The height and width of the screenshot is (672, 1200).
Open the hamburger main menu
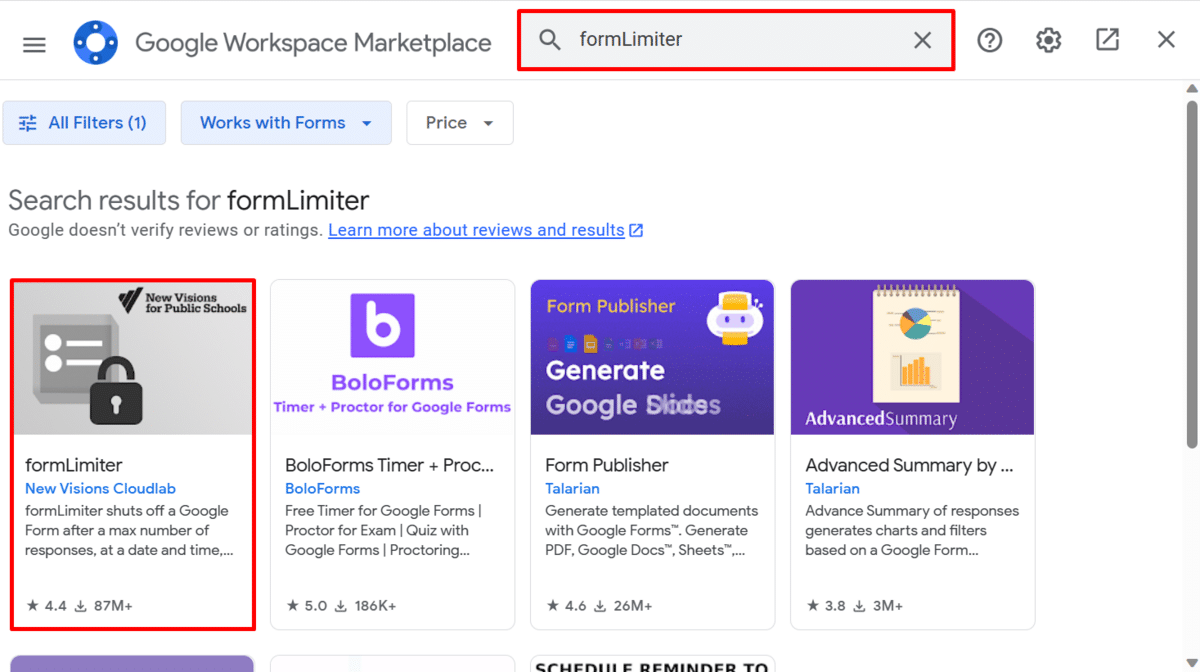point(34,44)
